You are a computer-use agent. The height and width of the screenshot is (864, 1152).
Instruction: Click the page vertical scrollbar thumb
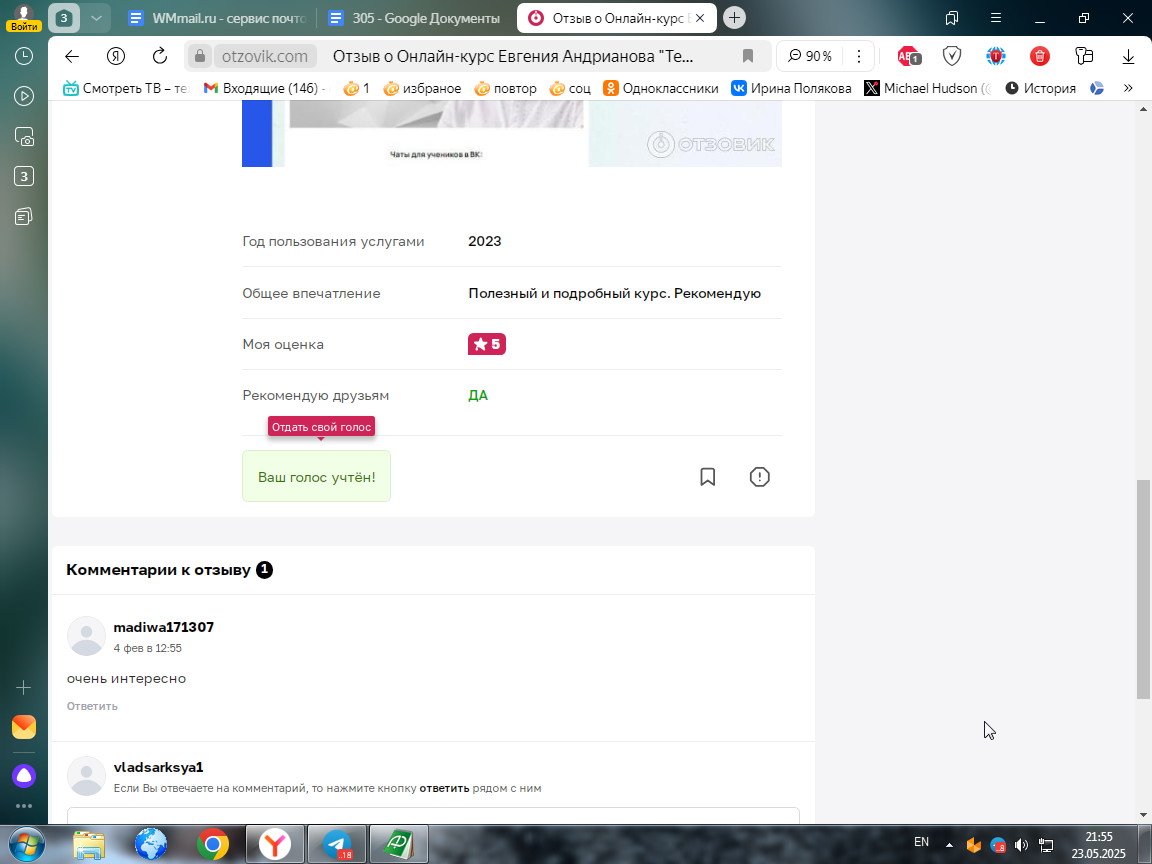pyautogui.click(x=1143, y=589)
